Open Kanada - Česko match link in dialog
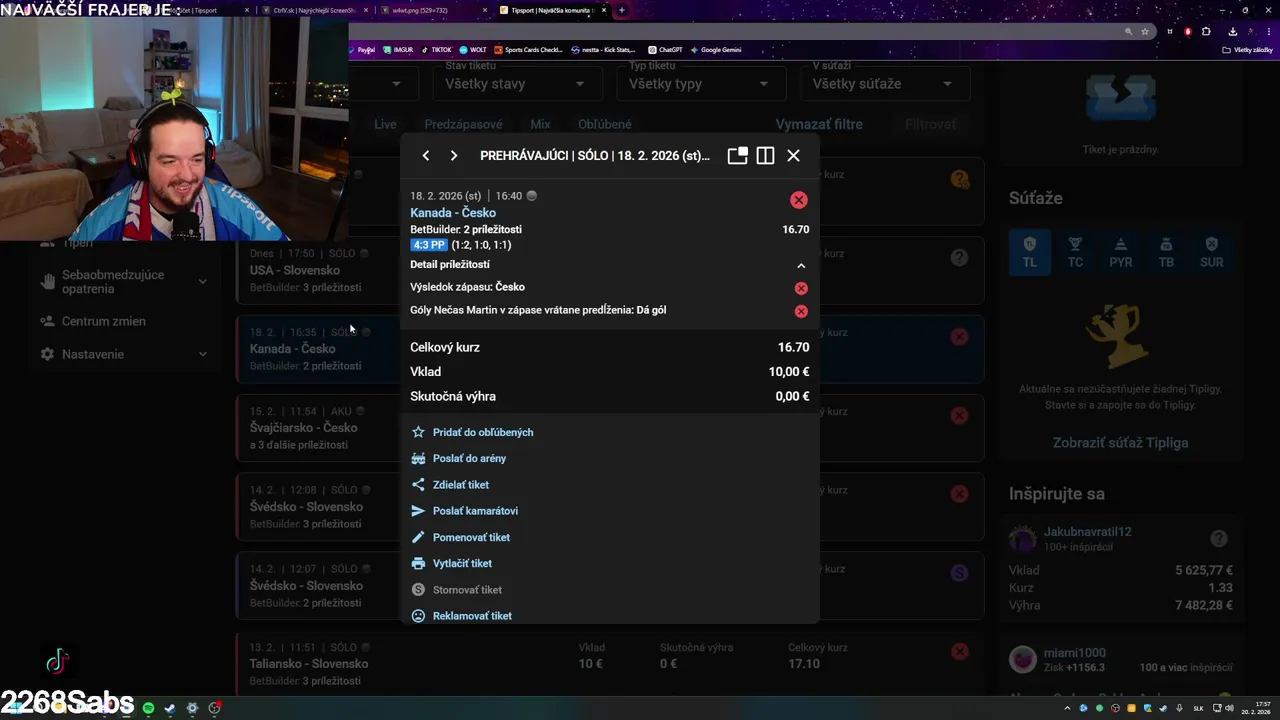 point(452,213)
